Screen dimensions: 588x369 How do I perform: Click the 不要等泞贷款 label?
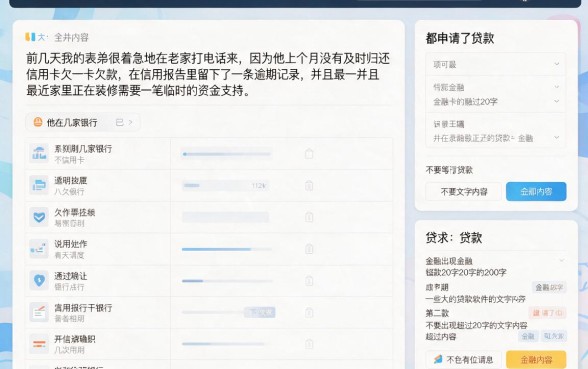(449, 170)
